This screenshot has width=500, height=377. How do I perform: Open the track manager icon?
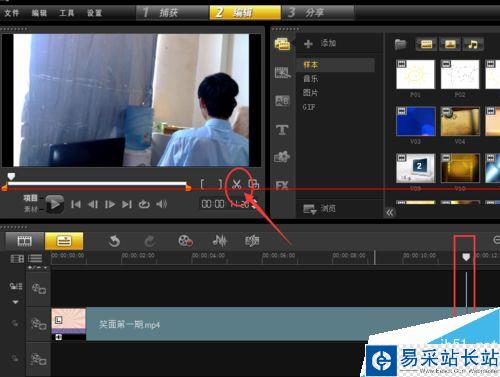(35, 259)
